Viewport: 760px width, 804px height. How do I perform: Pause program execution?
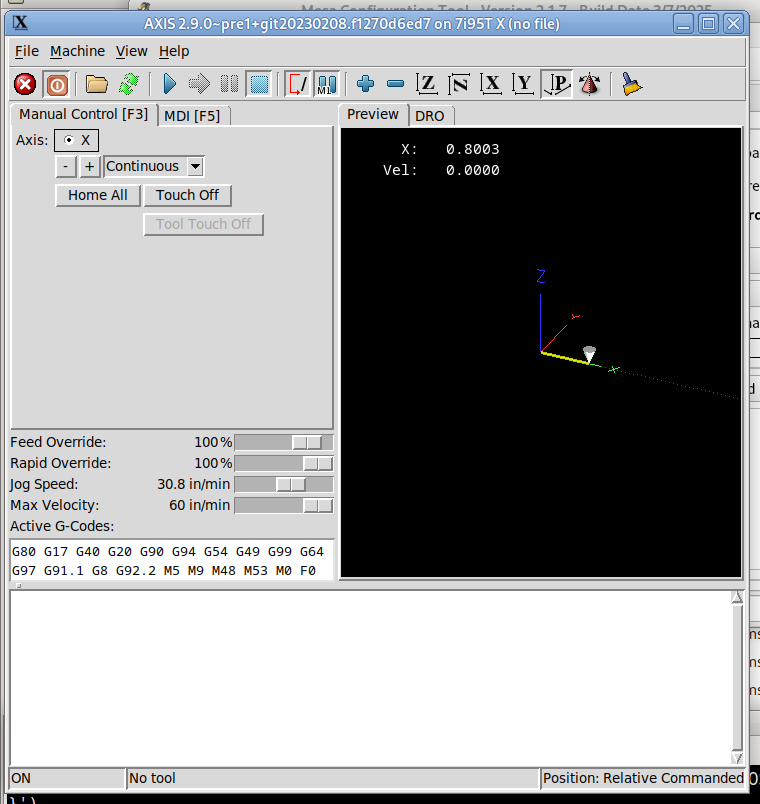point(229,84)
